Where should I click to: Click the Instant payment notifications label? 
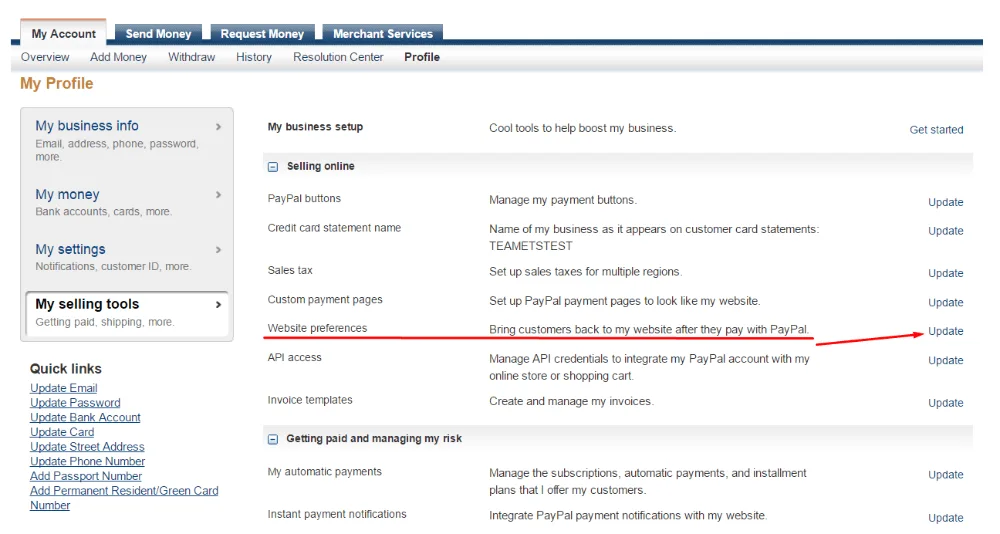click(337, 514)
